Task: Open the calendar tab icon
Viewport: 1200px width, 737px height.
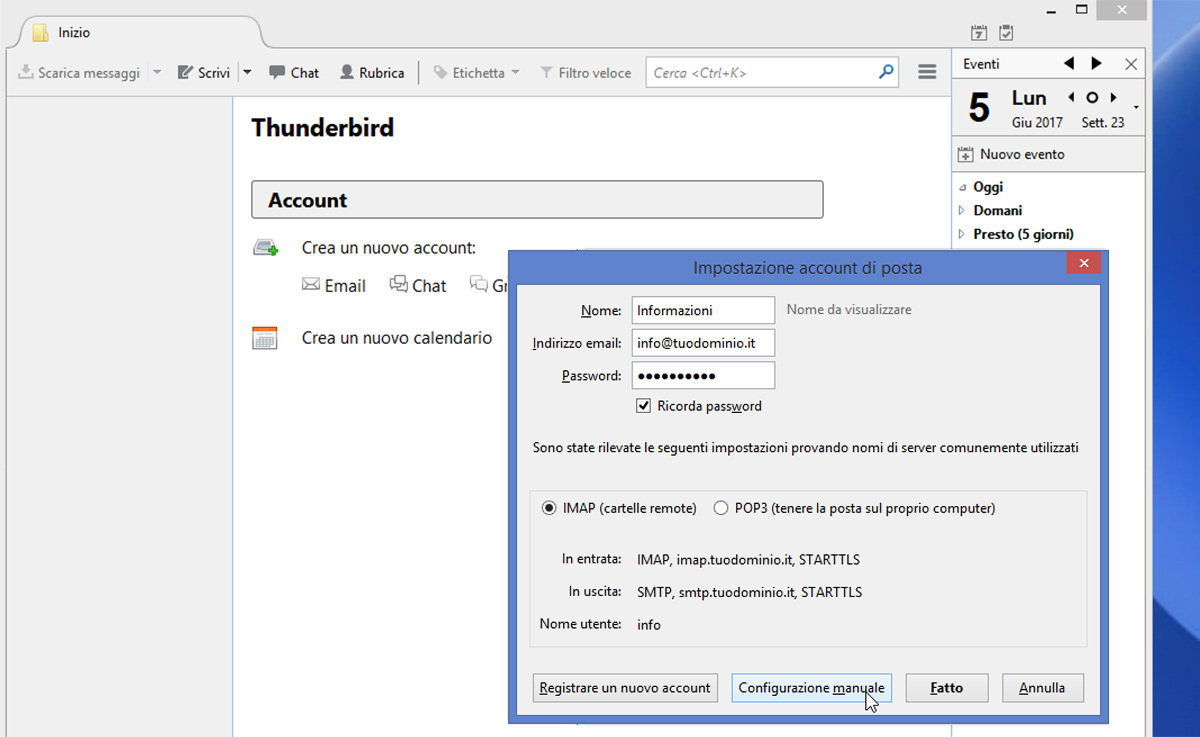Action: point(979,33)
